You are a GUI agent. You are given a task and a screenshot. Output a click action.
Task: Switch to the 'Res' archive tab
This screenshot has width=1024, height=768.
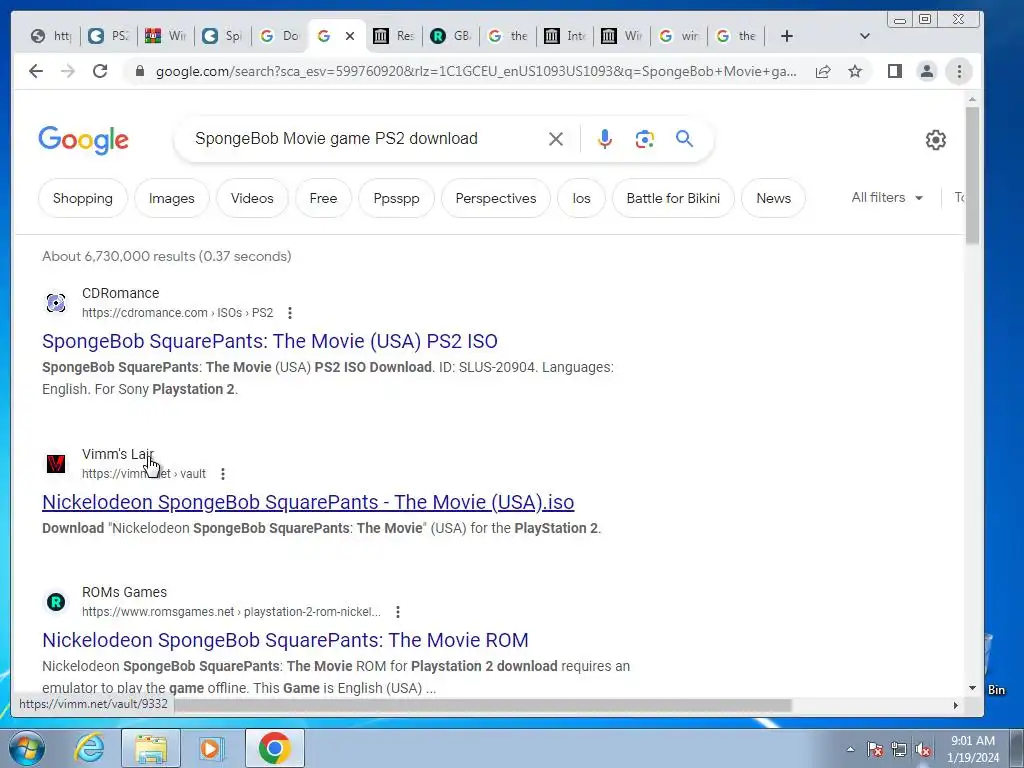(x=394, y=36)
